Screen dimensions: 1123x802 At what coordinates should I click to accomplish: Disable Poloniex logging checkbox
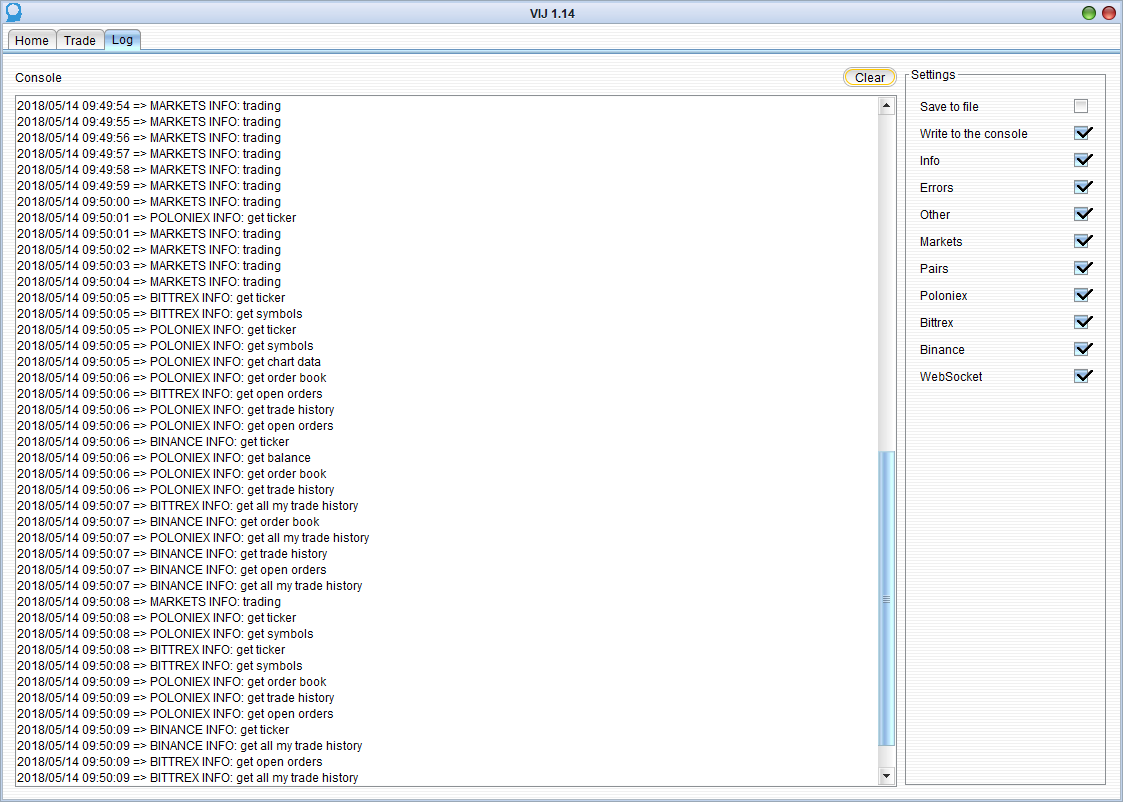[x=1081, y=296]
